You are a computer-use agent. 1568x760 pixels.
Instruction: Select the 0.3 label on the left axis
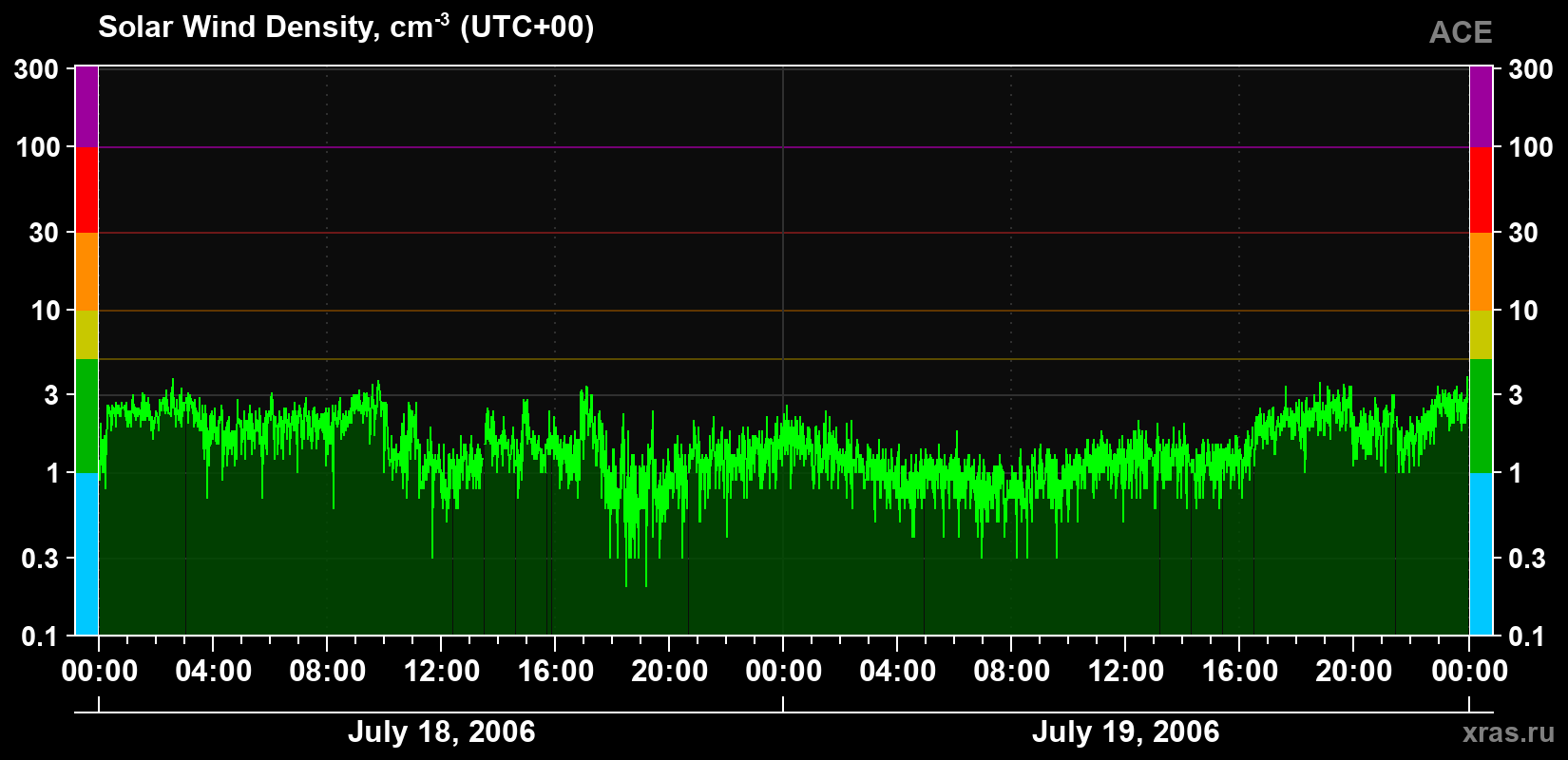pyautogui.click(x=41, y=559)
